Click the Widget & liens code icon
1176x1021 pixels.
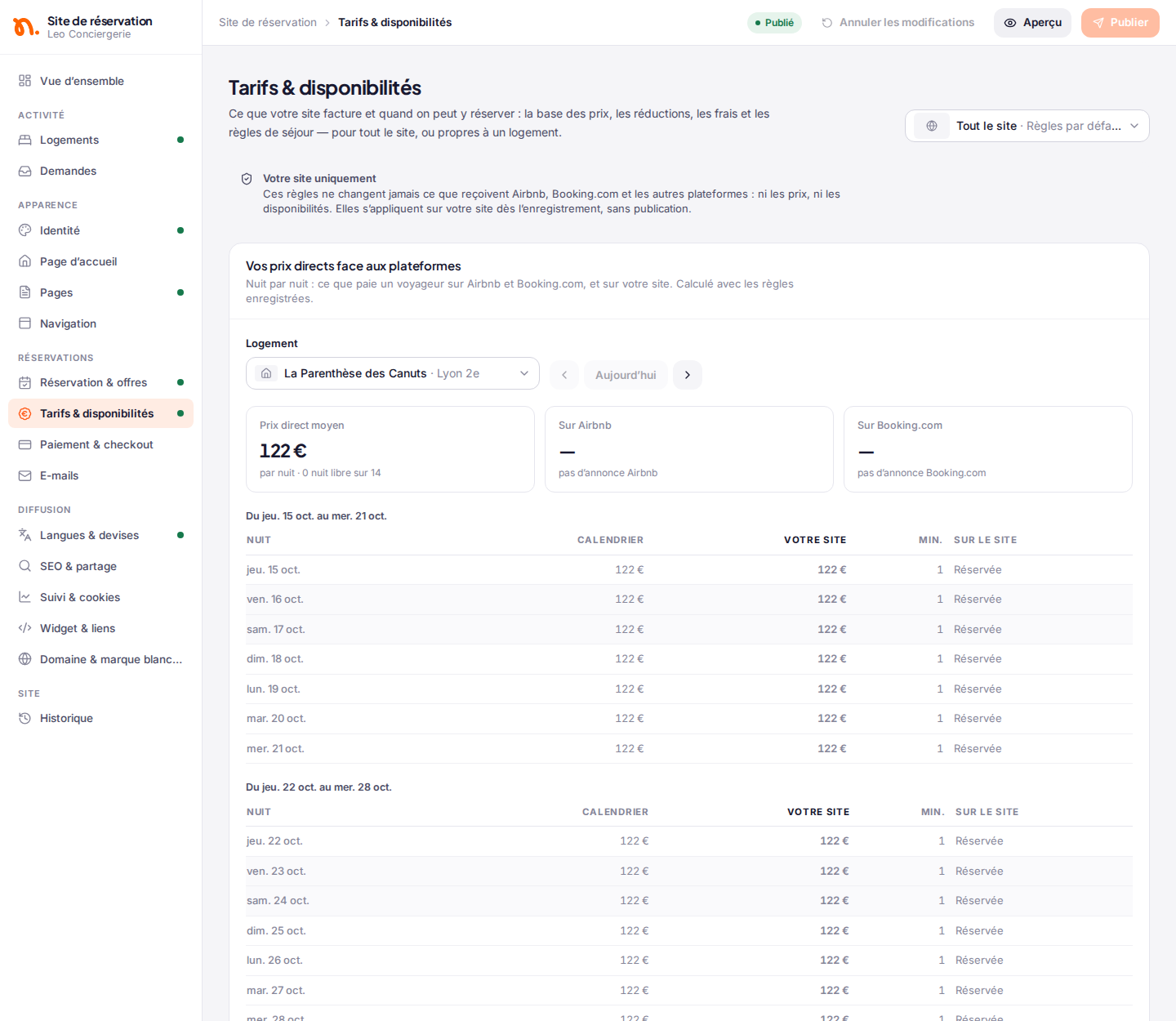click(x=25, y=628)
